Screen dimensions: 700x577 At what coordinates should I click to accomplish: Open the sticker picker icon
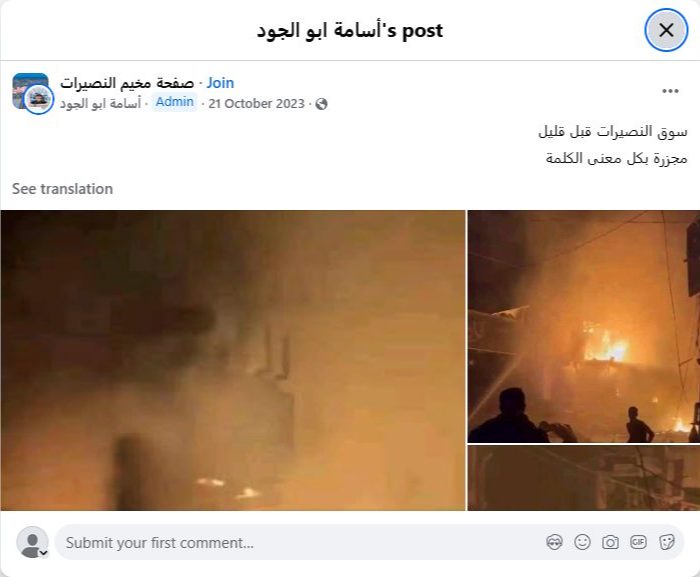point(666,542)
